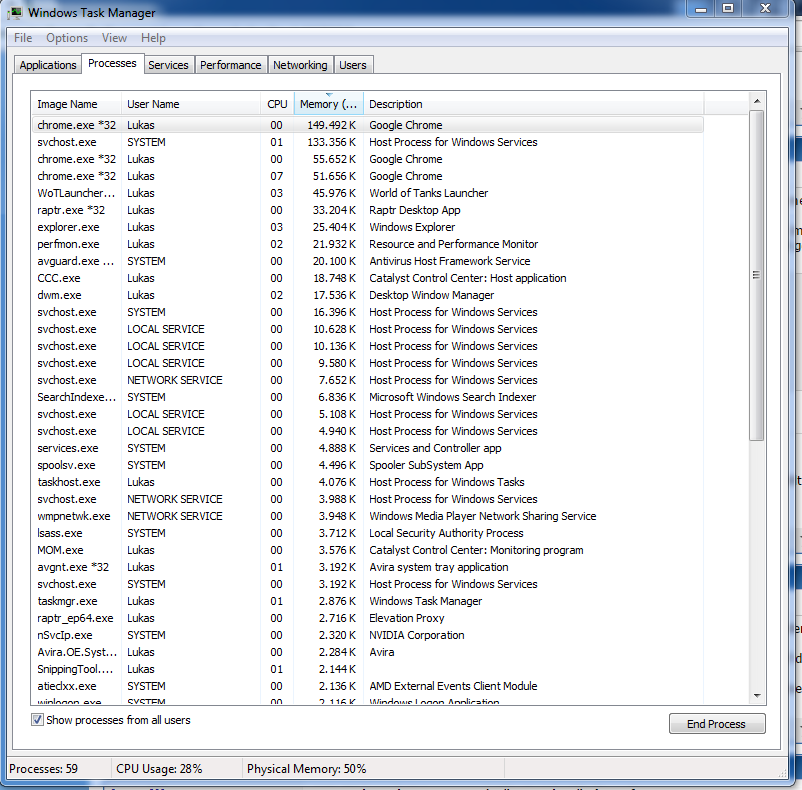Select the perfmon.exe process
The height and width of the screenshot is (790, 802).
368,244
